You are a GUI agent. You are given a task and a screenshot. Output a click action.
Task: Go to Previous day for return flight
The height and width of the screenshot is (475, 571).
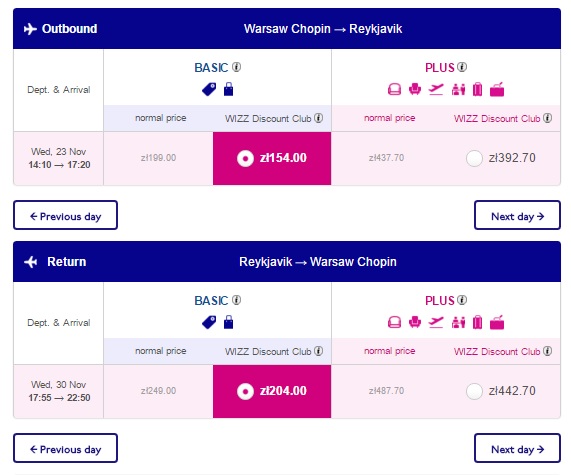point(66,448)
